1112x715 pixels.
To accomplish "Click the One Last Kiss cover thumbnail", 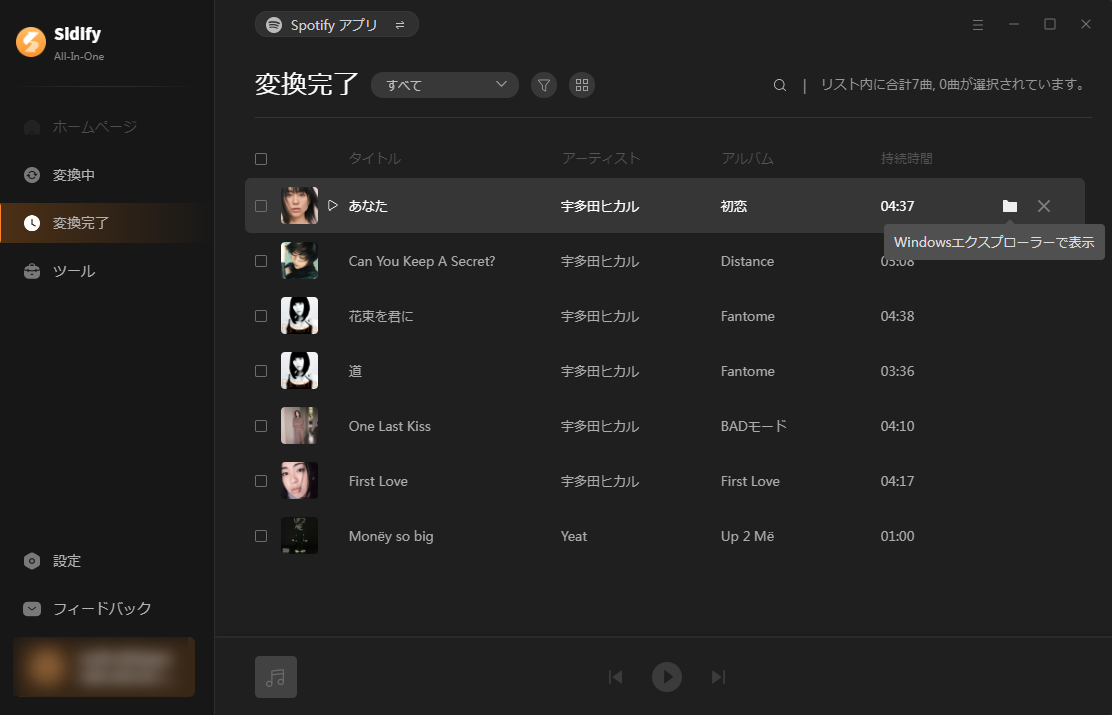I will pyautogui.click(x=299, y=426).
